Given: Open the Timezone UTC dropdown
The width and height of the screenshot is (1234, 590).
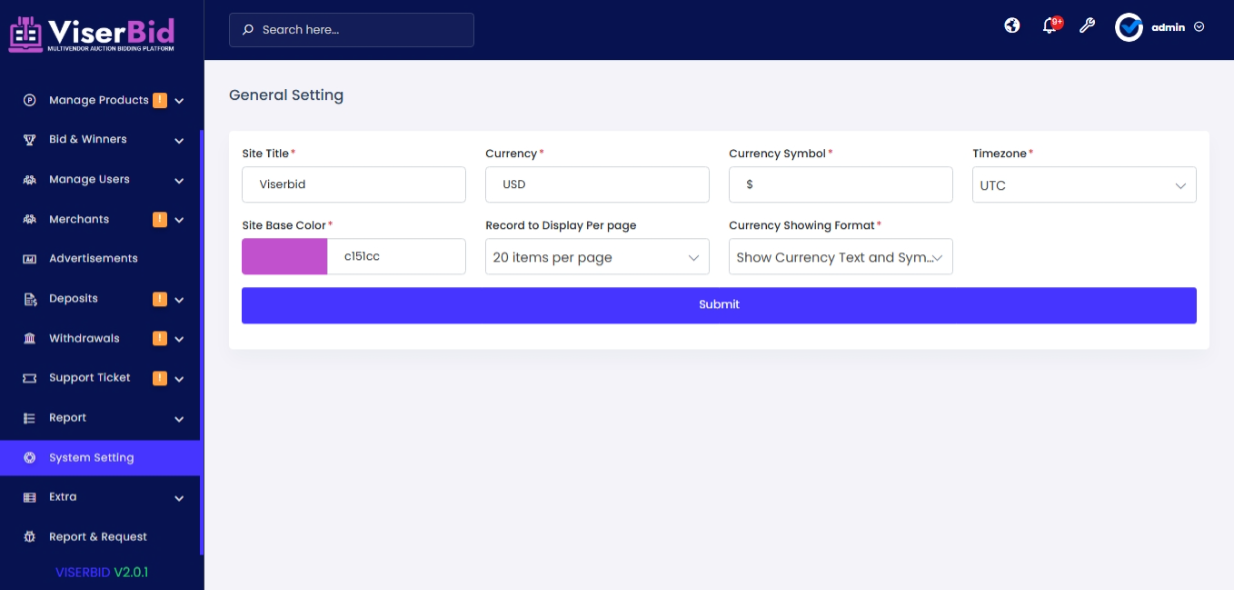Looking at the screenshot, I should tap(1084, 185).
